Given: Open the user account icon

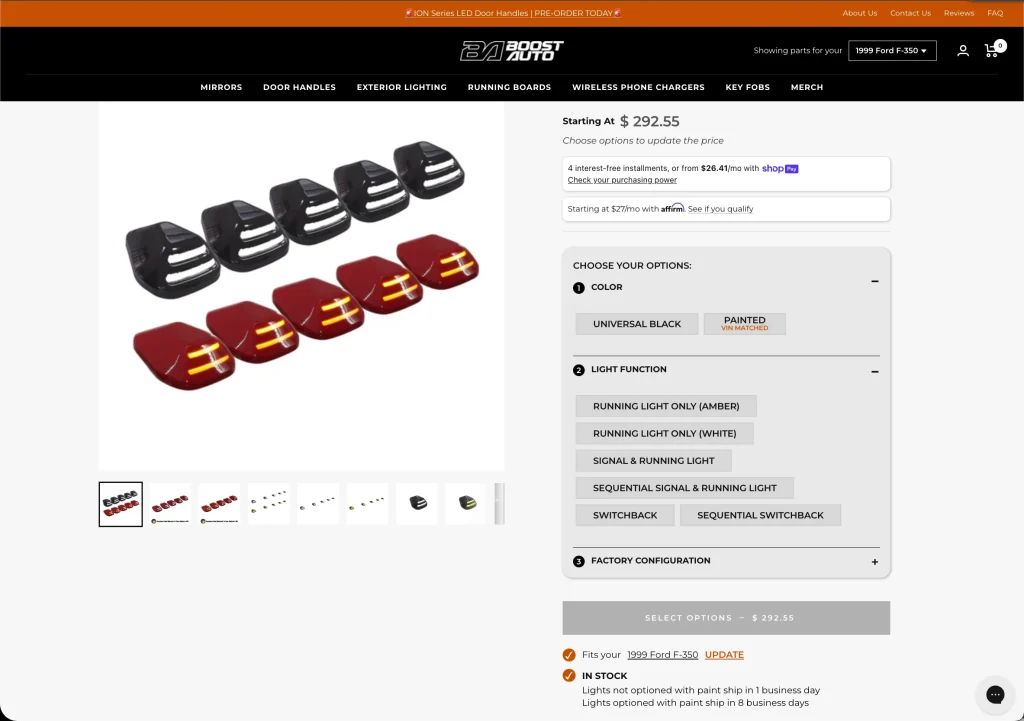Looking at the screenshot, I should click(x=963, y=50).
